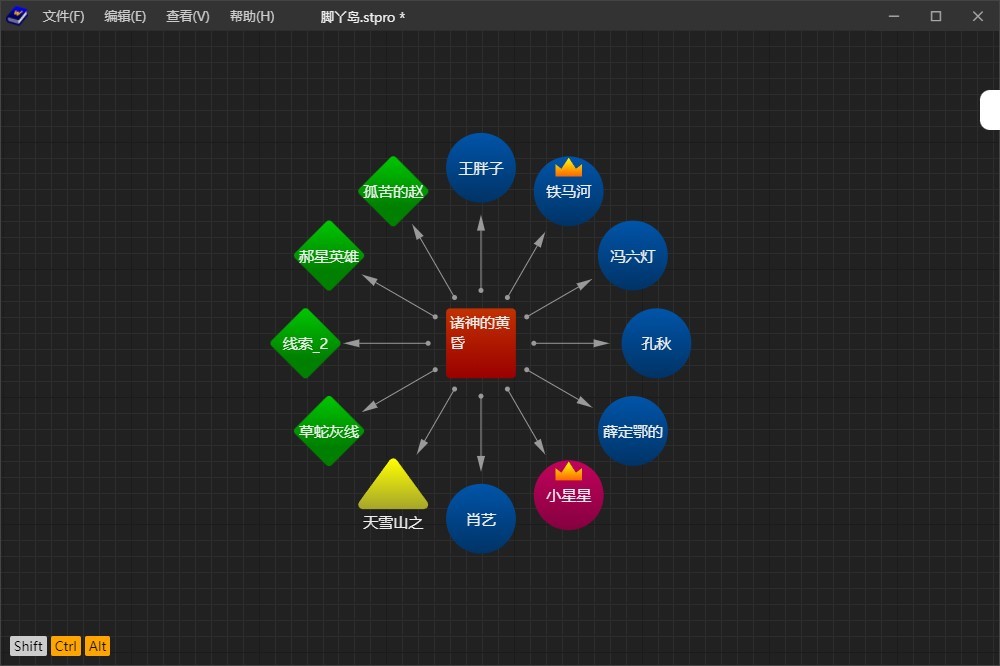Screen dimensions: 1000x666
Task: Toggle the Ctrl modifier key indicator
Action: (66, 646)
